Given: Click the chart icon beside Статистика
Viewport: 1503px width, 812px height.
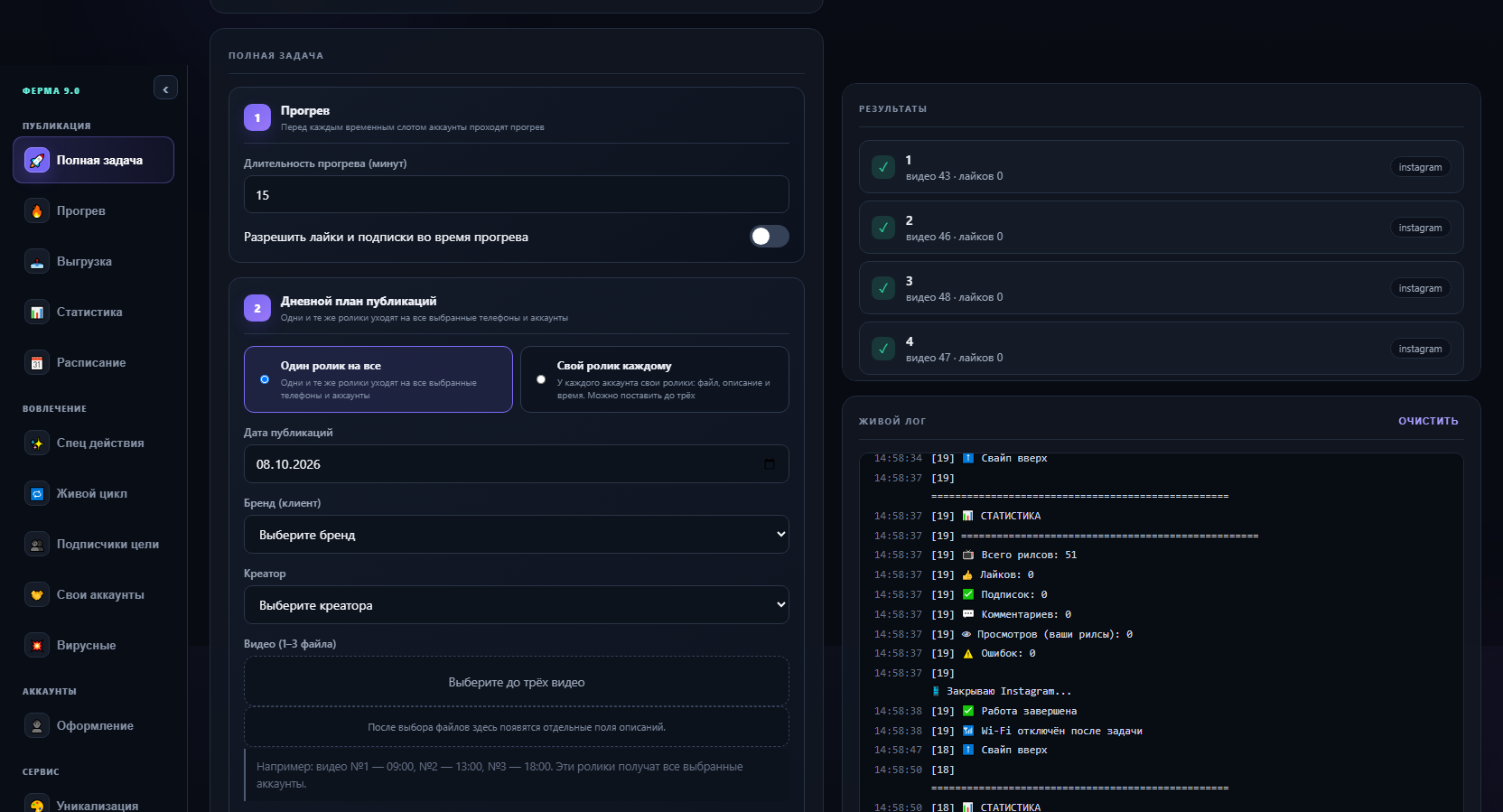Looking at the screenshot, I should [x=37, y=313].
